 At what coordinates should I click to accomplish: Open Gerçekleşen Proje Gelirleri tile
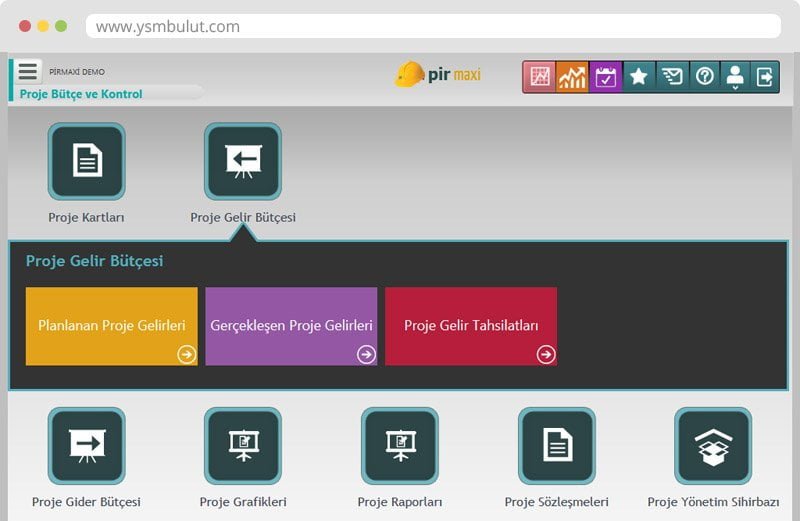point(291,326)
